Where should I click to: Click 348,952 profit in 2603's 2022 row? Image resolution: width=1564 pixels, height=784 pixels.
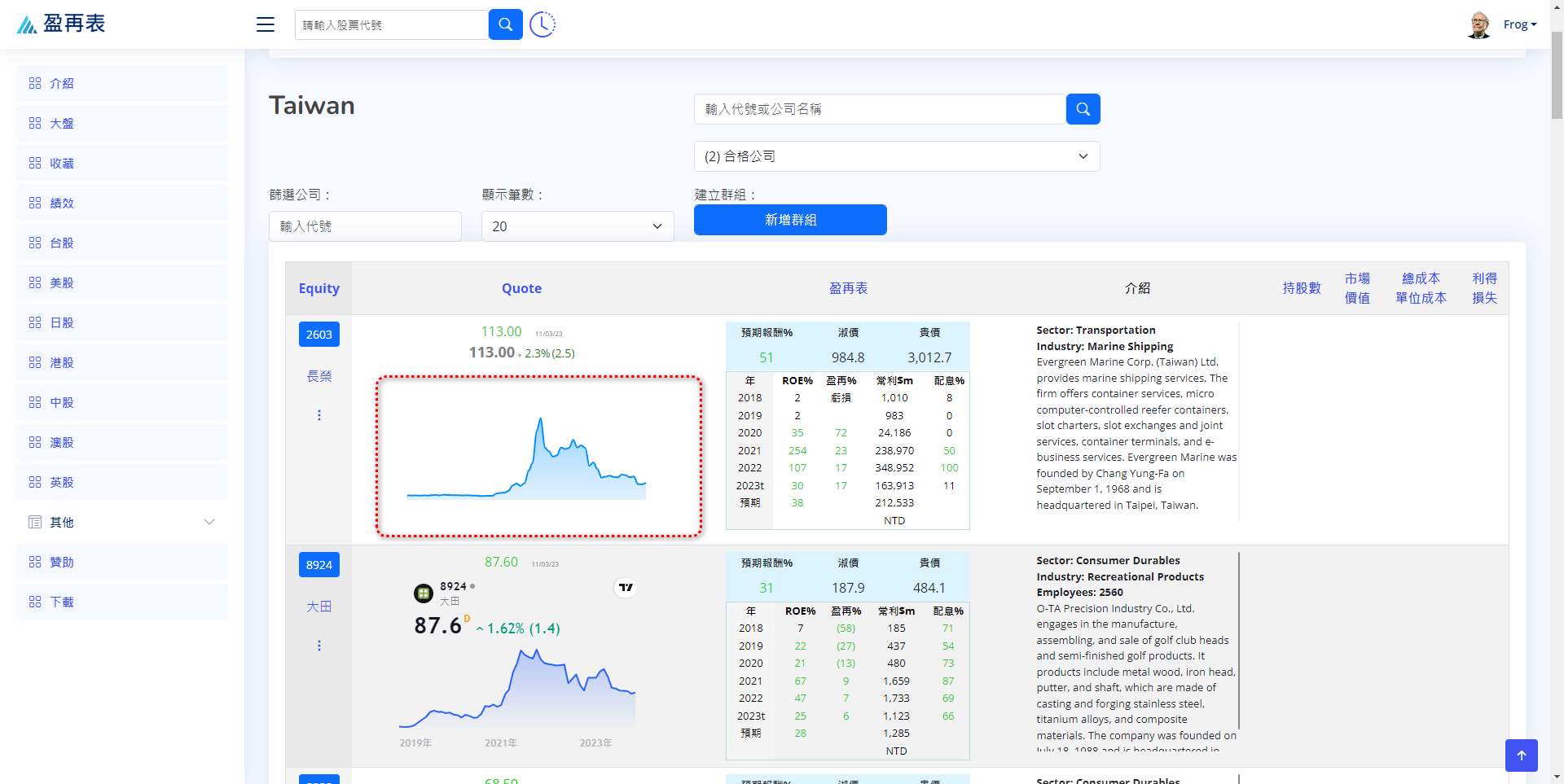tap(894, 468)
